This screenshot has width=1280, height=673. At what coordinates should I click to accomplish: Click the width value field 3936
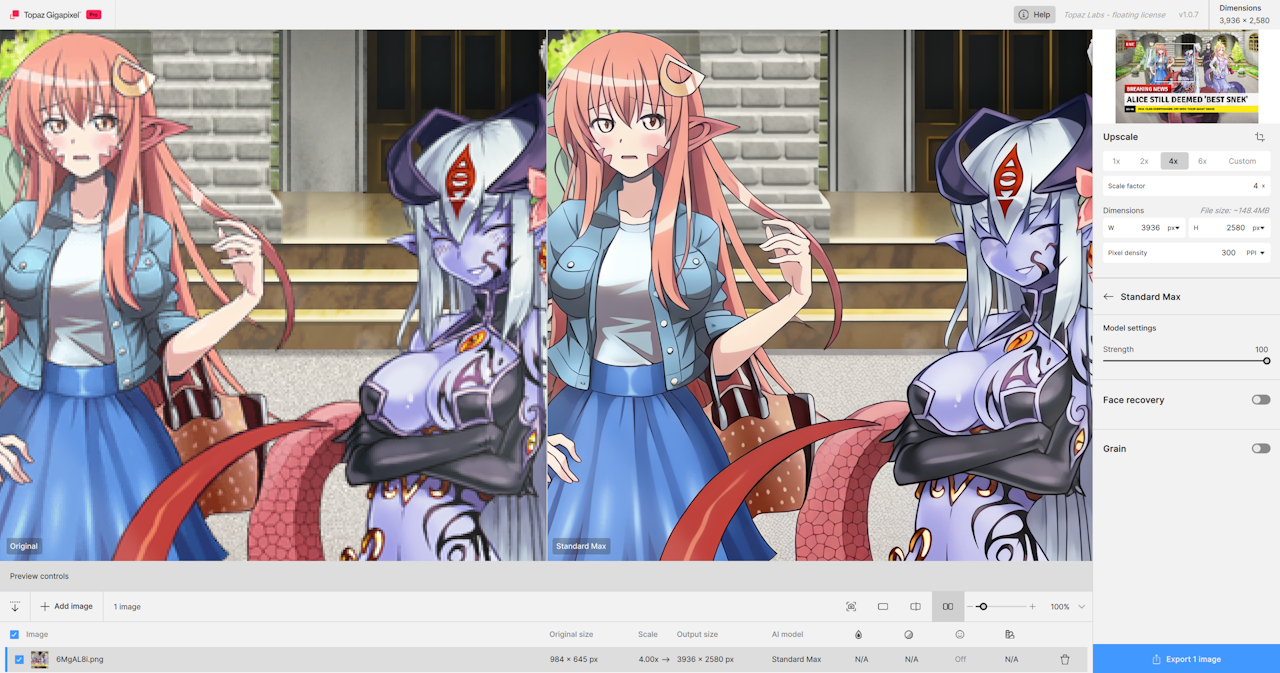1150,228
